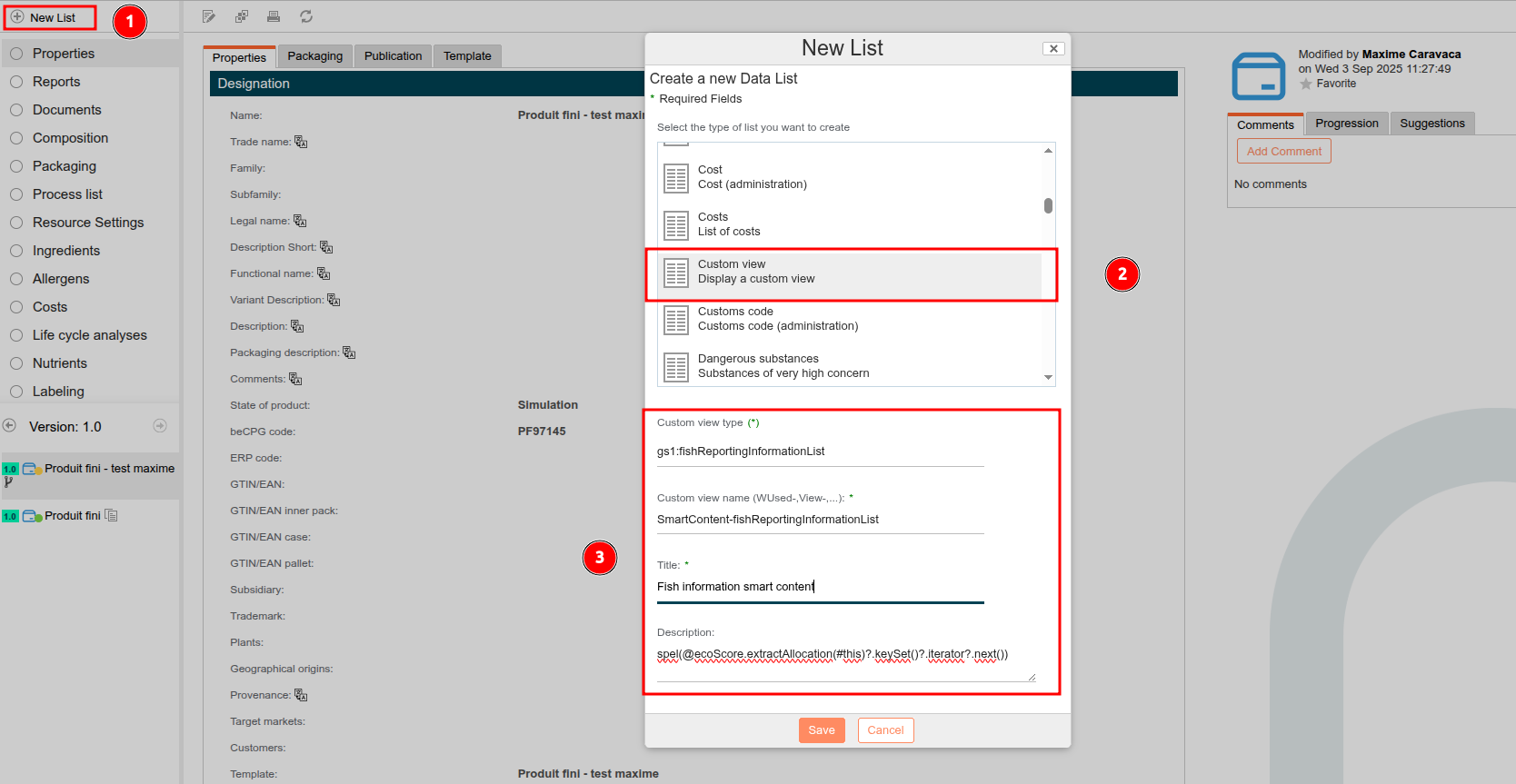1516x784 pixels.
Task: Select the Nutrients sidebar radio
Action: (16, 363)
